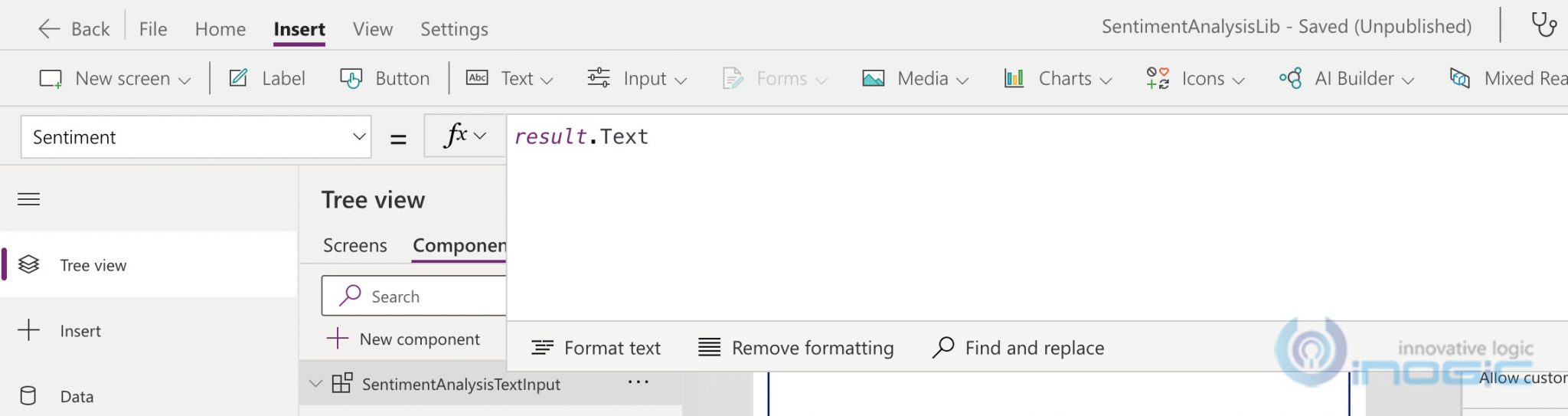Click the Tree view layers icon

(29, 265)
